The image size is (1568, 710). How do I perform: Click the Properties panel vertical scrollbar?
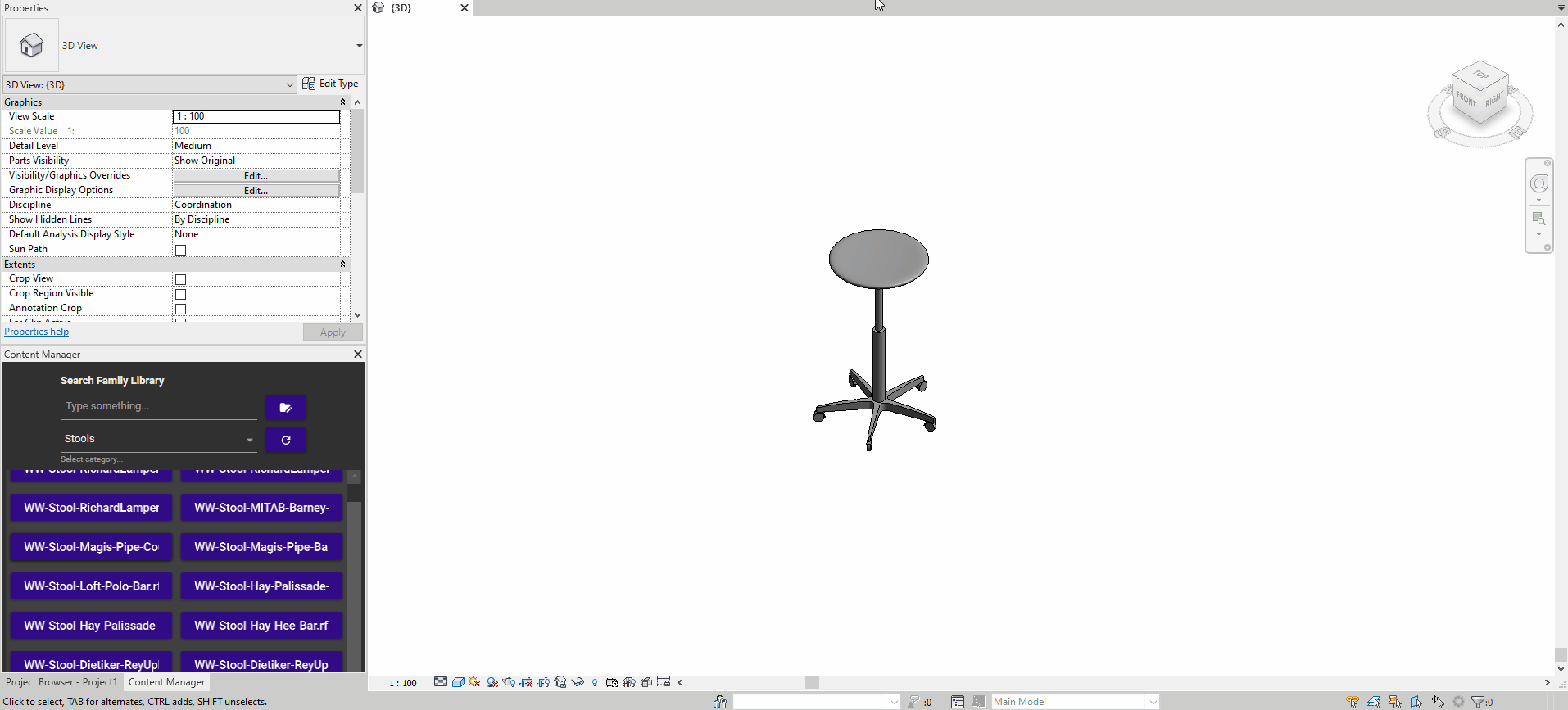click(357, 151)
